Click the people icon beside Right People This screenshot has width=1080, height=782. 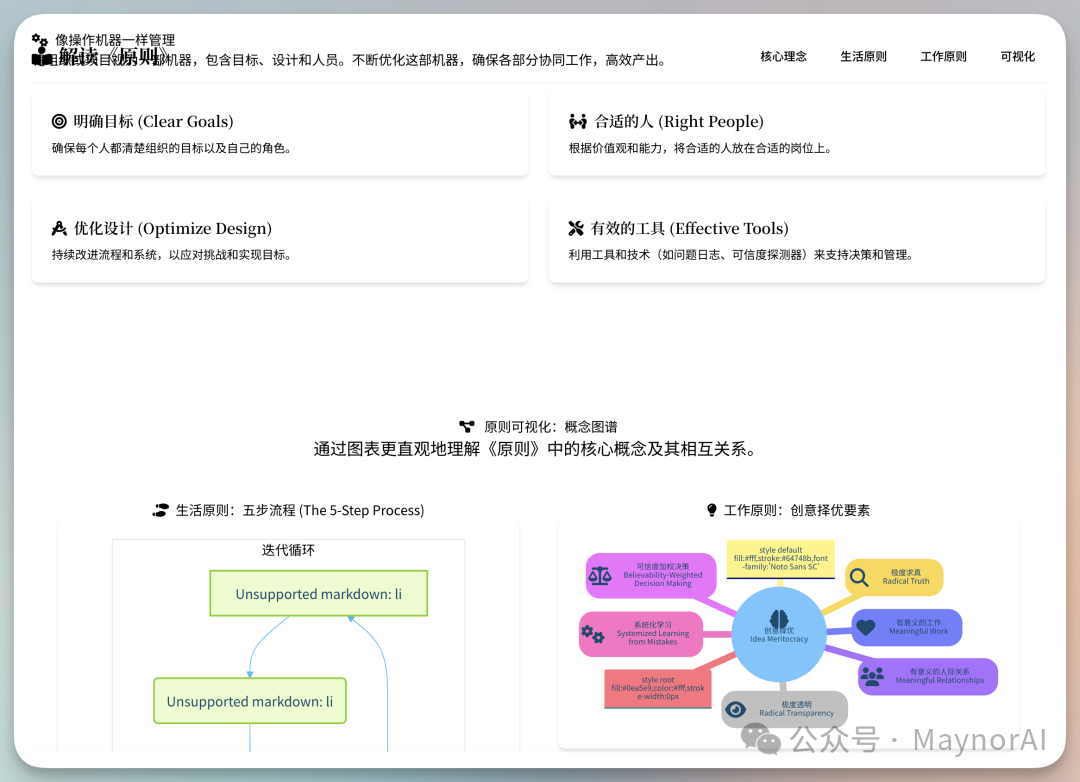[578, 121]
